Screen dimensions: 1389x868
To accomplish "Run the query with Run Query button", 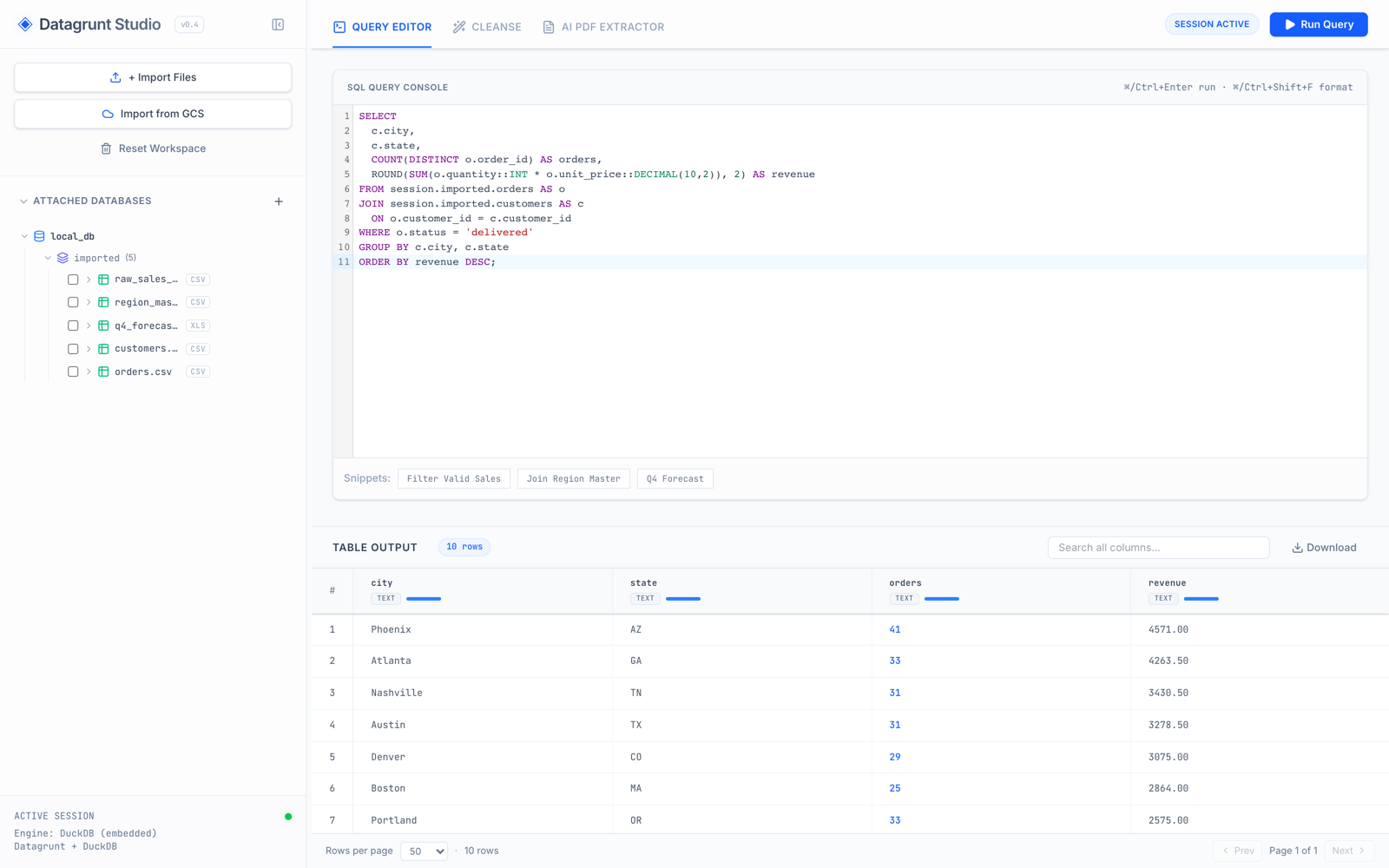I will [x=1319, y=24].
